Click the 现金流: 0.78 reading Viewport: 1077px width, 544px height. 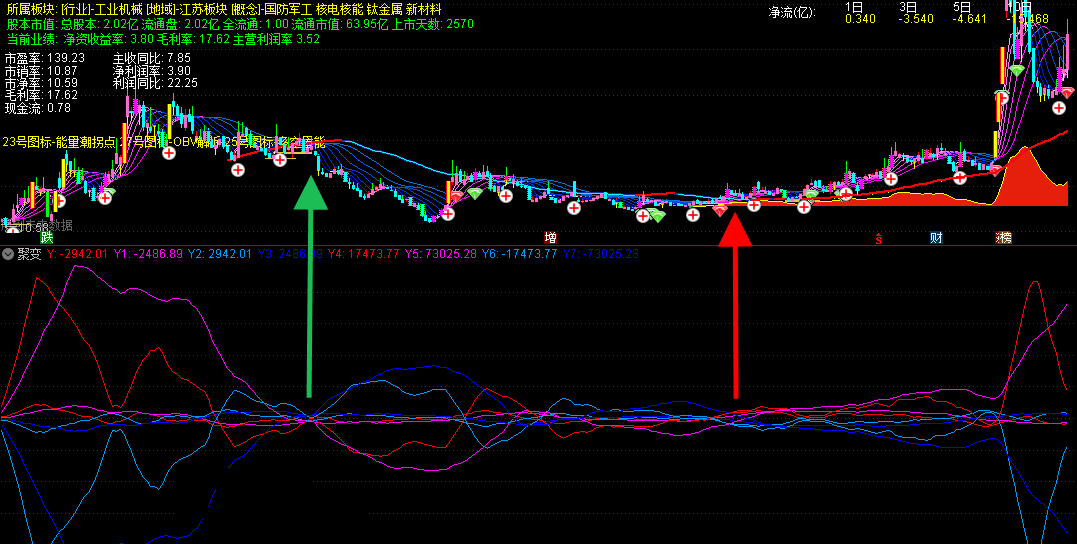[38, 108]
